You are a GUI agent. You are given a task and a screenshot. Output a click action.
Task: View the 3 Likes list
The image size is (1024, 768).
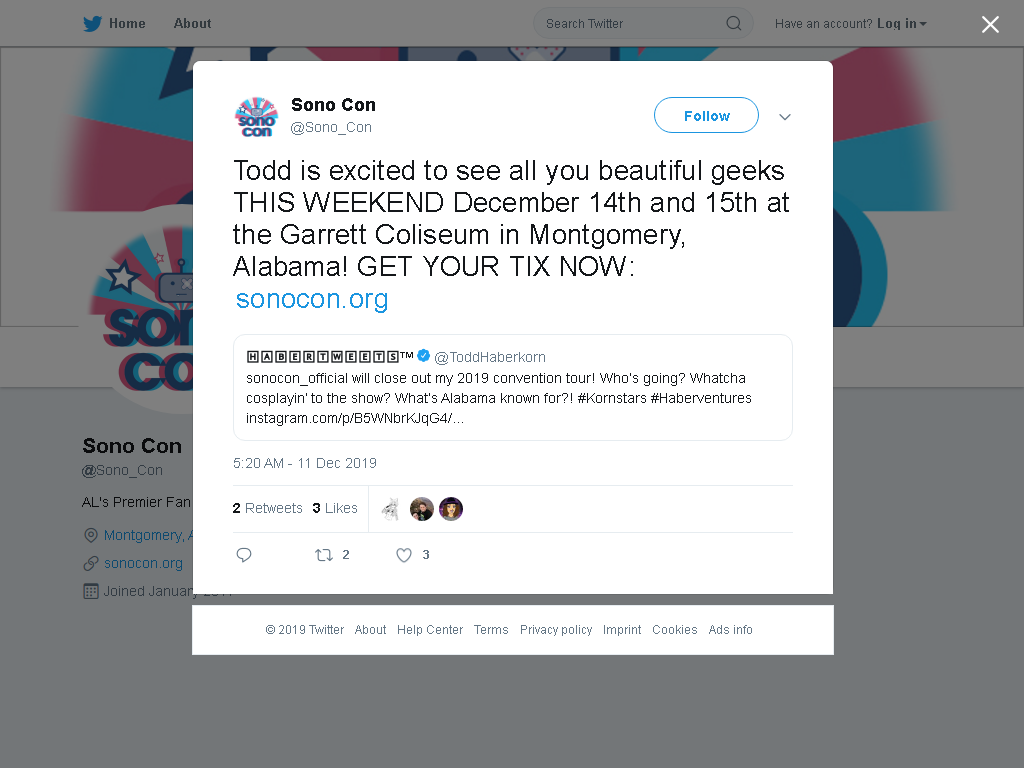[334, 508]
